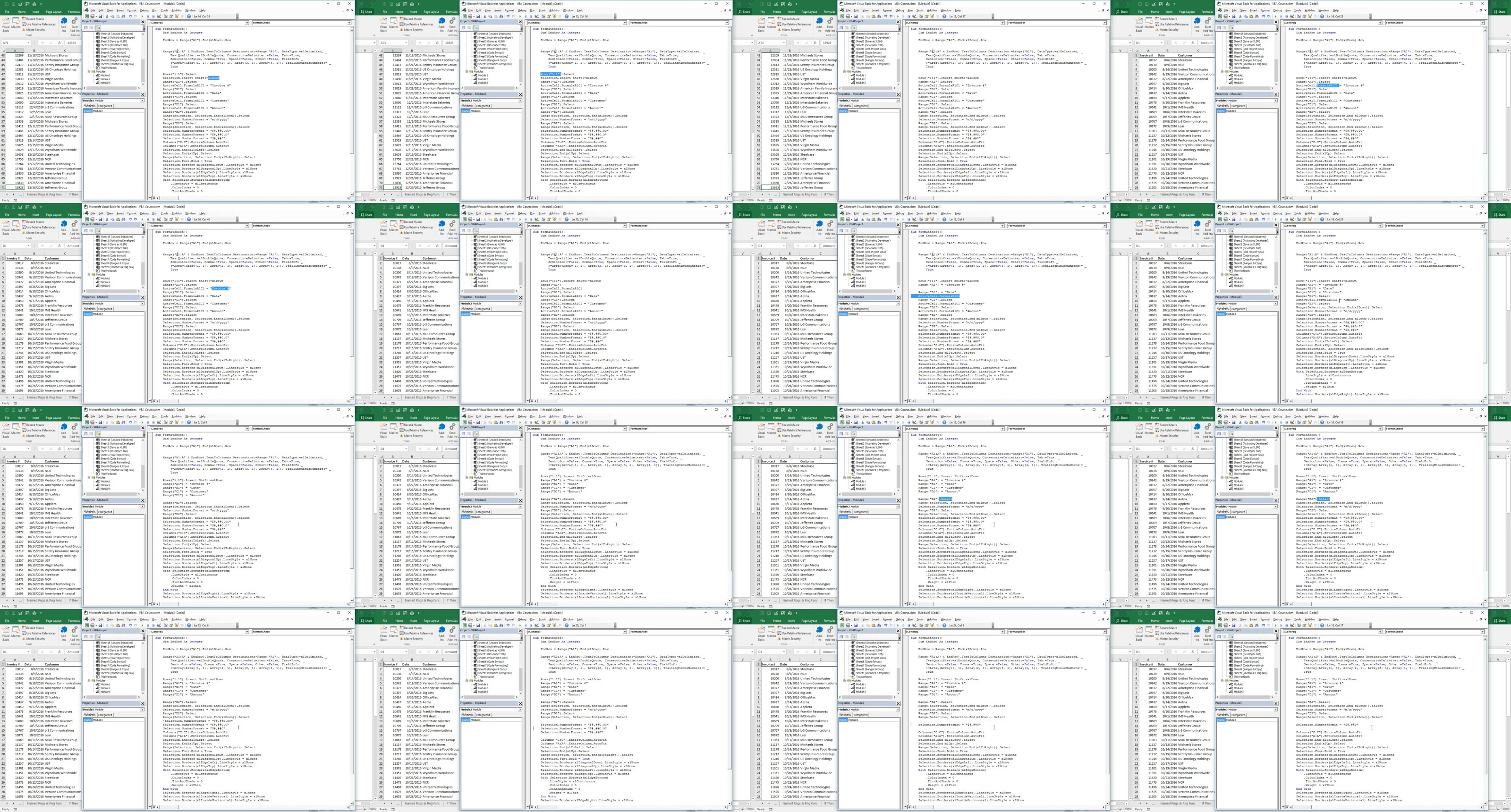This screenshot has height=812, width=1511.
Task: Click the Undo arrow icon in VBA toolbar
Action: click(131, 17)
